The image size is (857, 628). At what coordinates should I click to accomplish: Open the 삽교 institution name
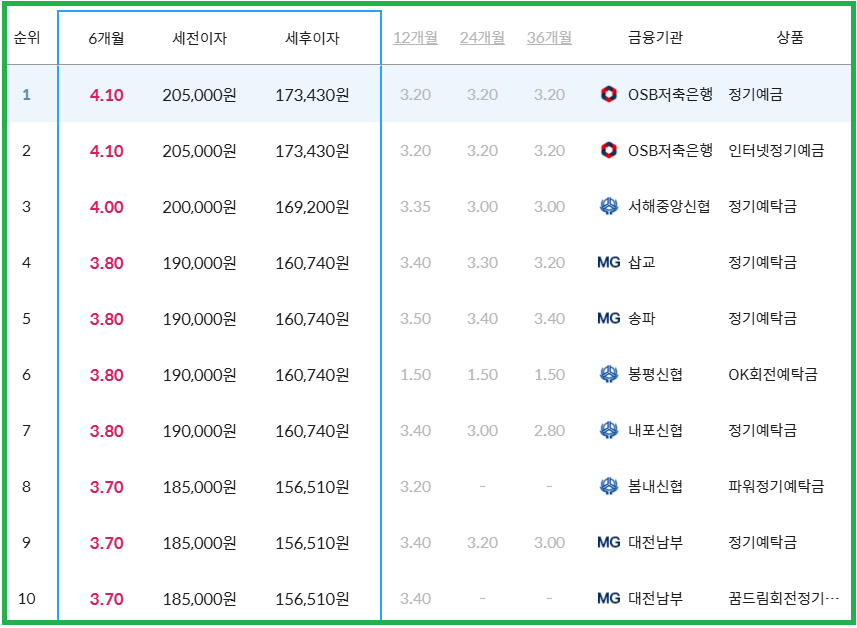click(642, 262)
